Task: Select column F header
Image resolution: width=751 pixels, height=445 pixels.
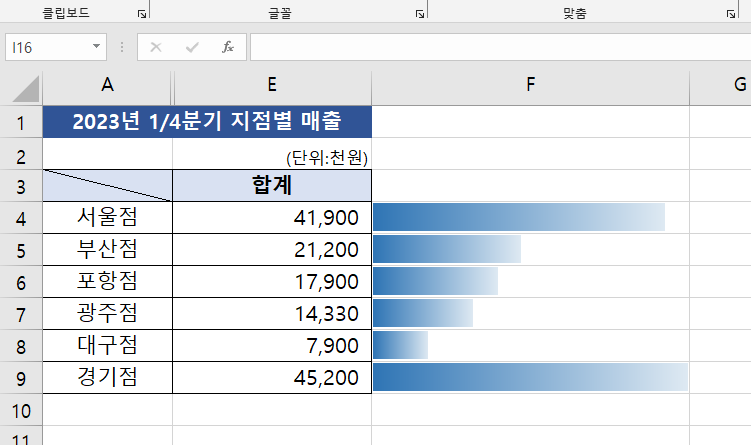Action: click(x=530, y=85)
